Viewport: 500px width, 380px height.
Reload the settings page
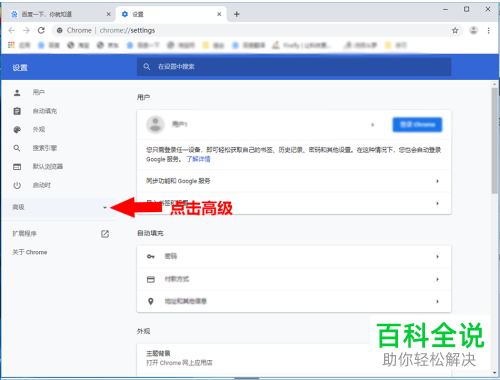41,30
